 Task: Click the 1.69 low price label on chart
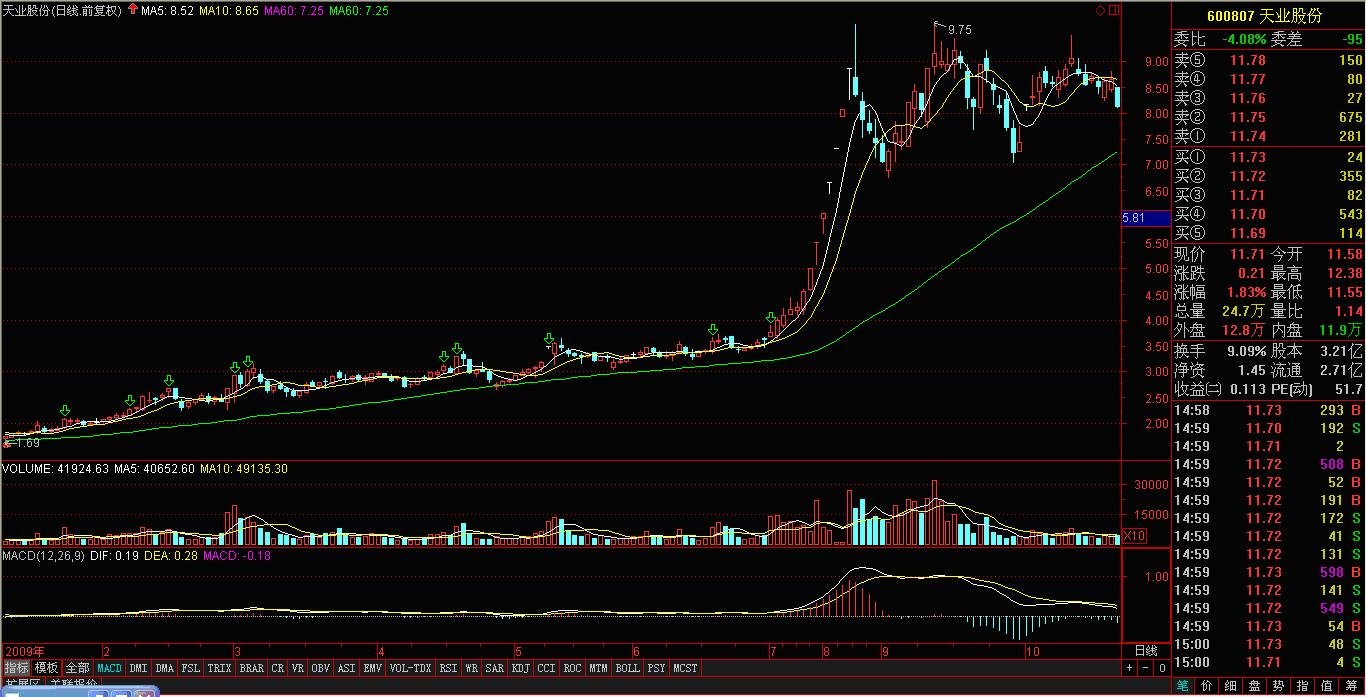click(28, 442)
